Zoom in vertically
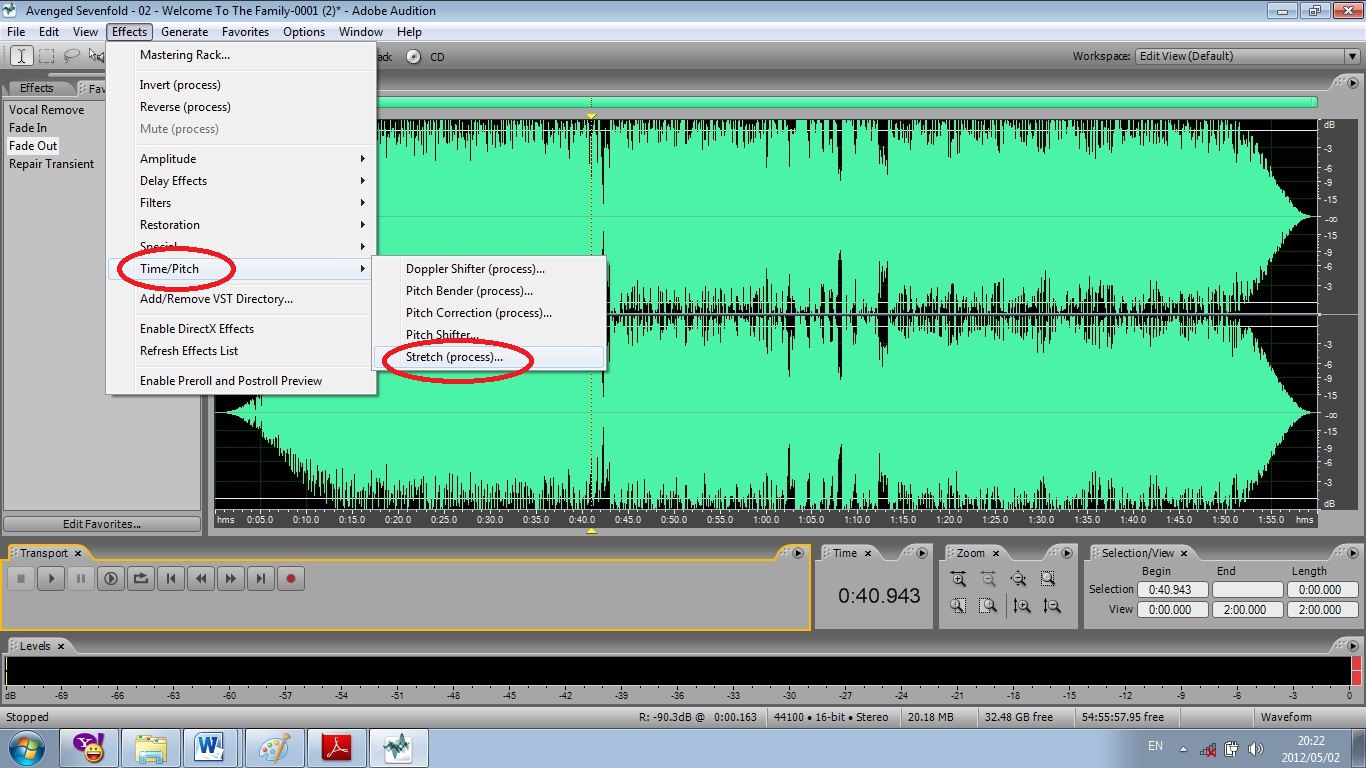This screenshot has height=768, width=1366. point(1021,606)
